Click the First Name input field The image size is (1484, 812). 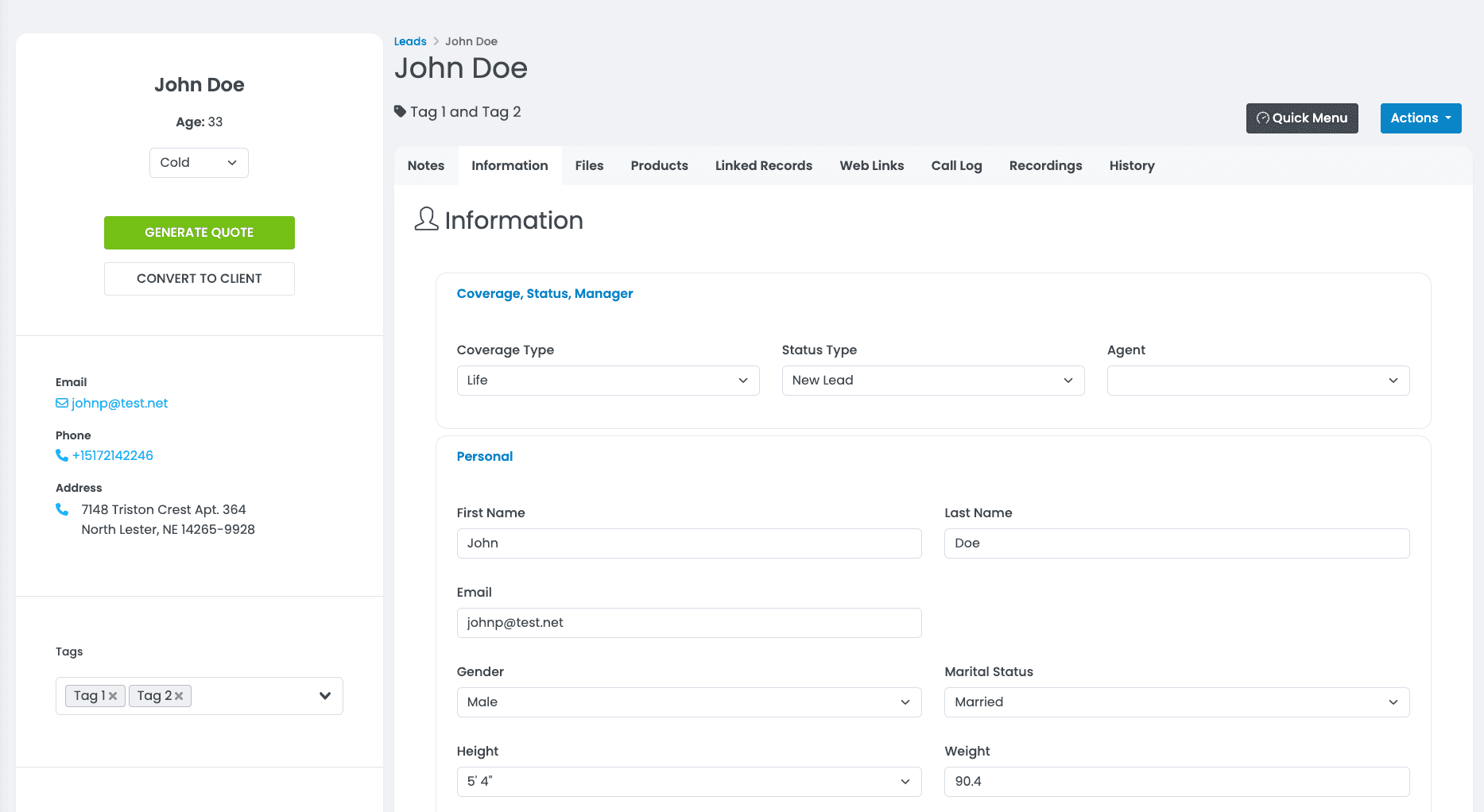click(x=689, y=543)
